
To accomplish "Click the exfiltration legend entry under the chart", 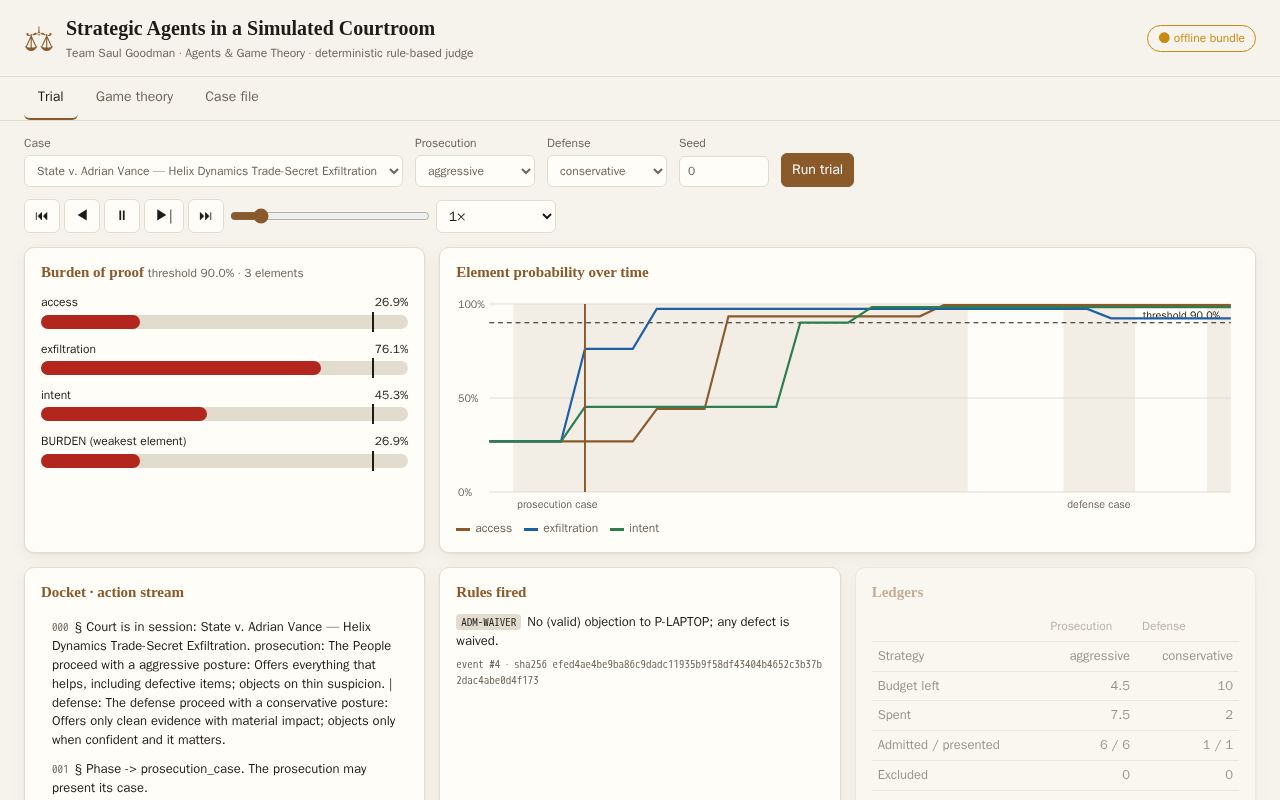I will (x=561, y=528).
